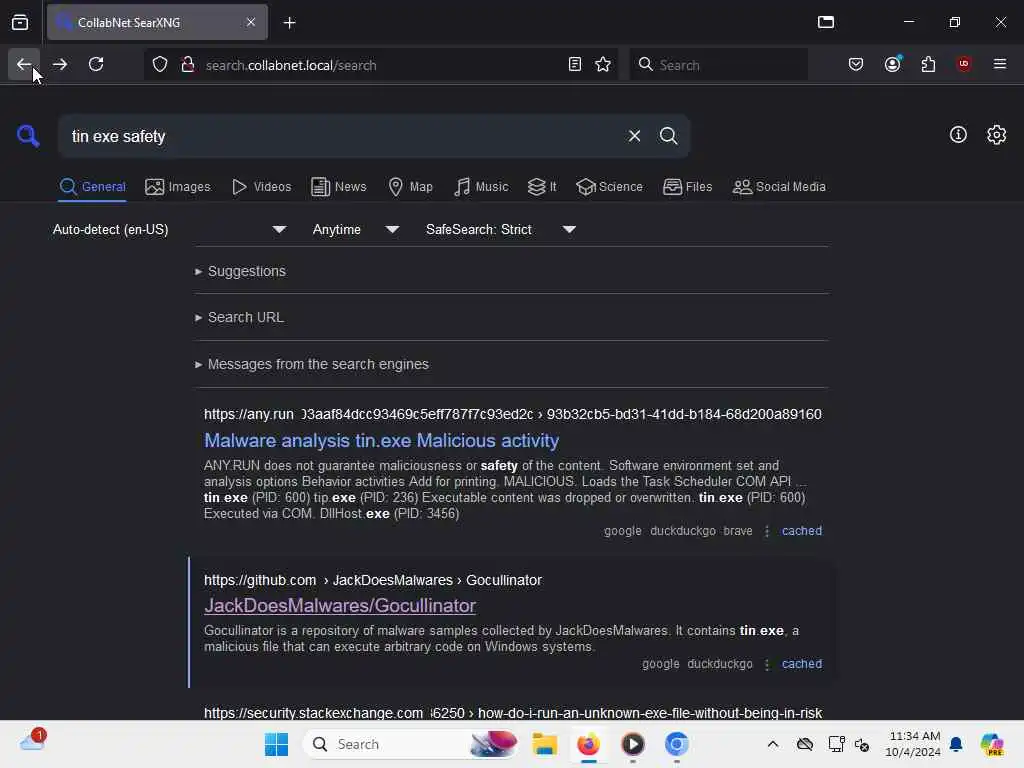Expand Messages from the search engines

[x=312, y=364]
